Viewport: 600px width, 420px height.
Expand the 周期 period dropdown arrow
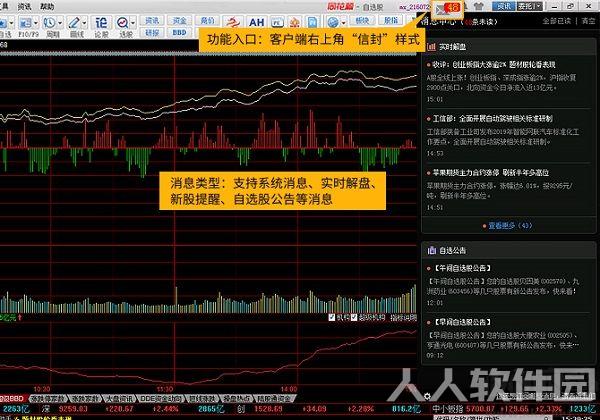coord(60,23)
